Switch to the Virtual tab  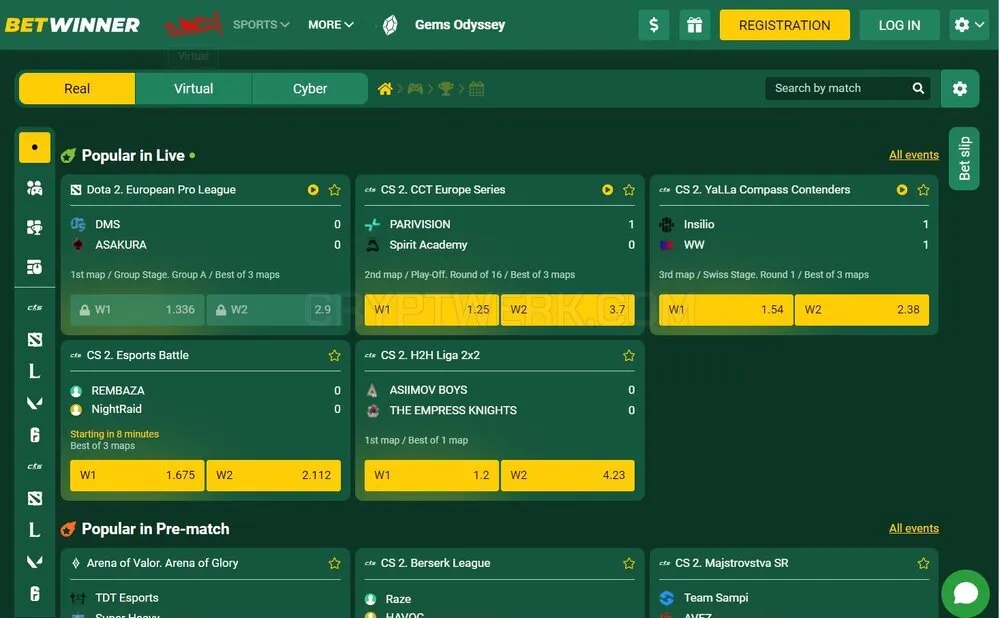pos(193,89)
